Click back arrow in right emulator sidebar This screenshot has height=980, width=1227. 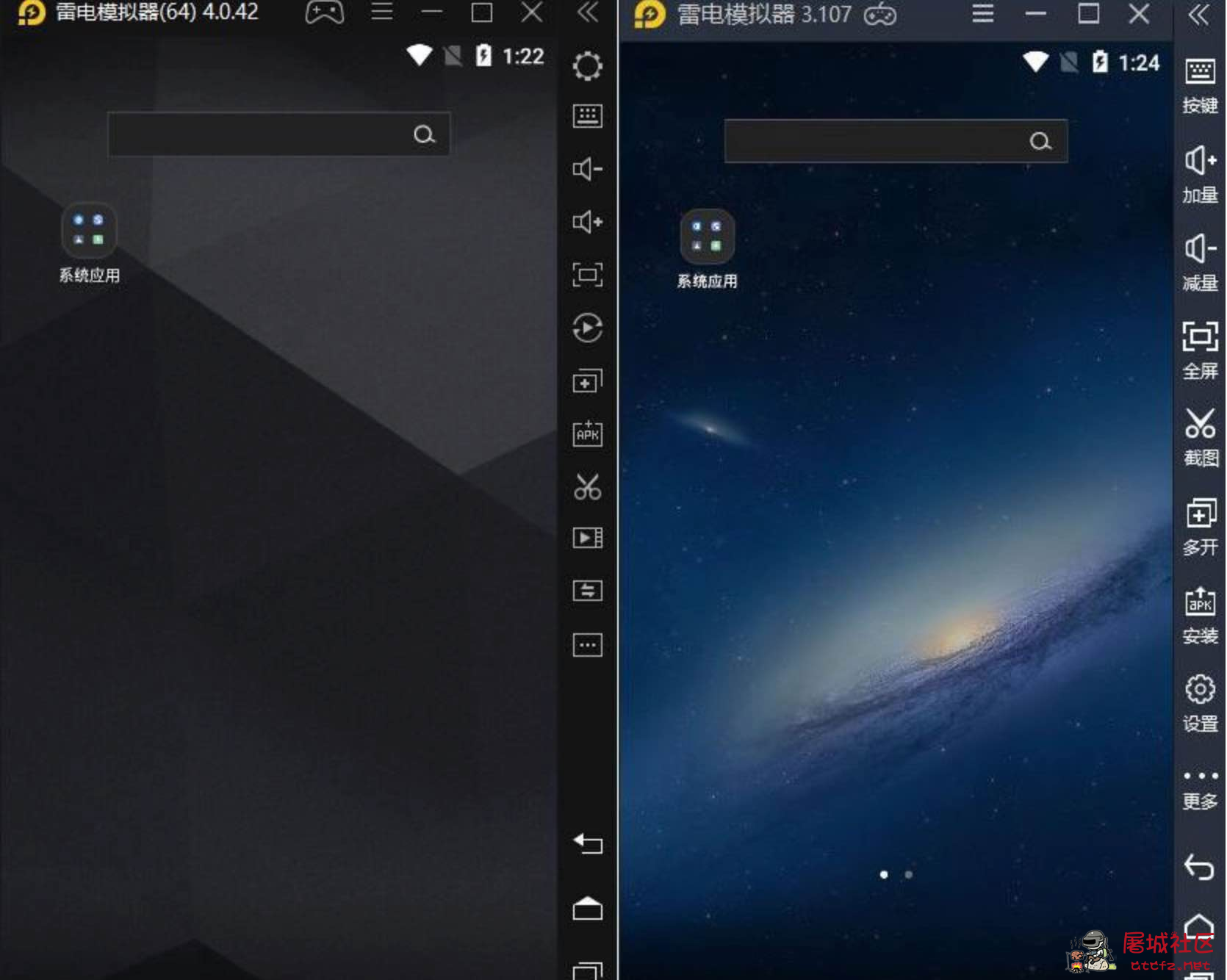pos(1199,867)
